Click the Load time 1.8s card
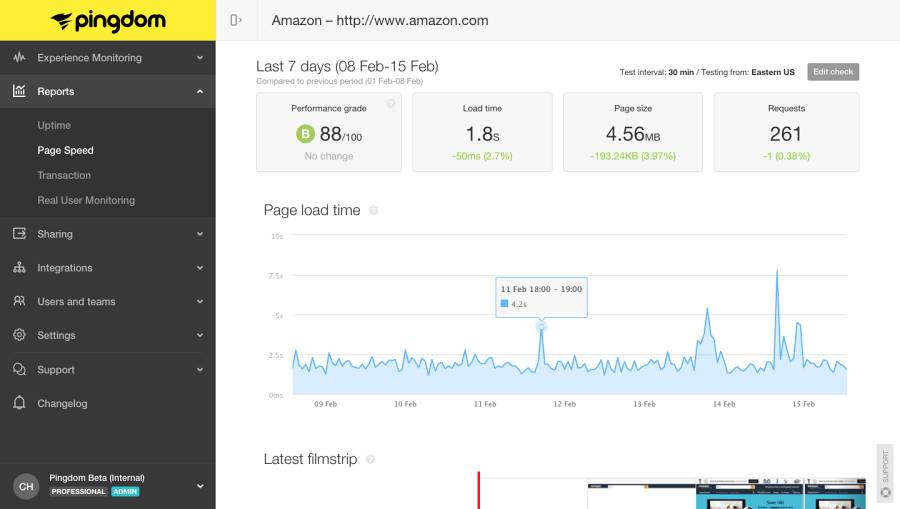This screenshot has height=509, width=900. click(482, 132)
